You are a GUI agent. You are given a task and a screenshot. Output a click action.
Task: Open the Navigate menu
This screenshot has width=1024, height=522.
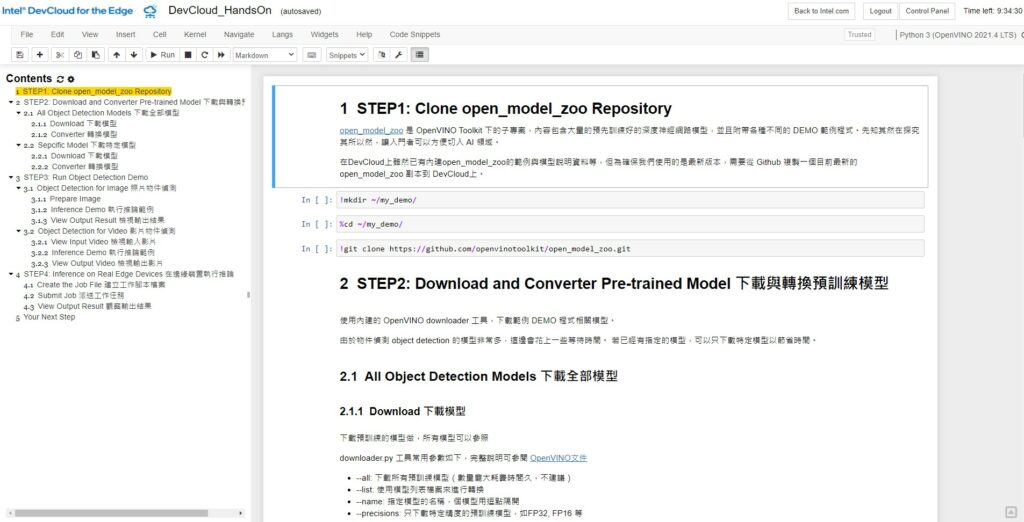coord(239,35)
